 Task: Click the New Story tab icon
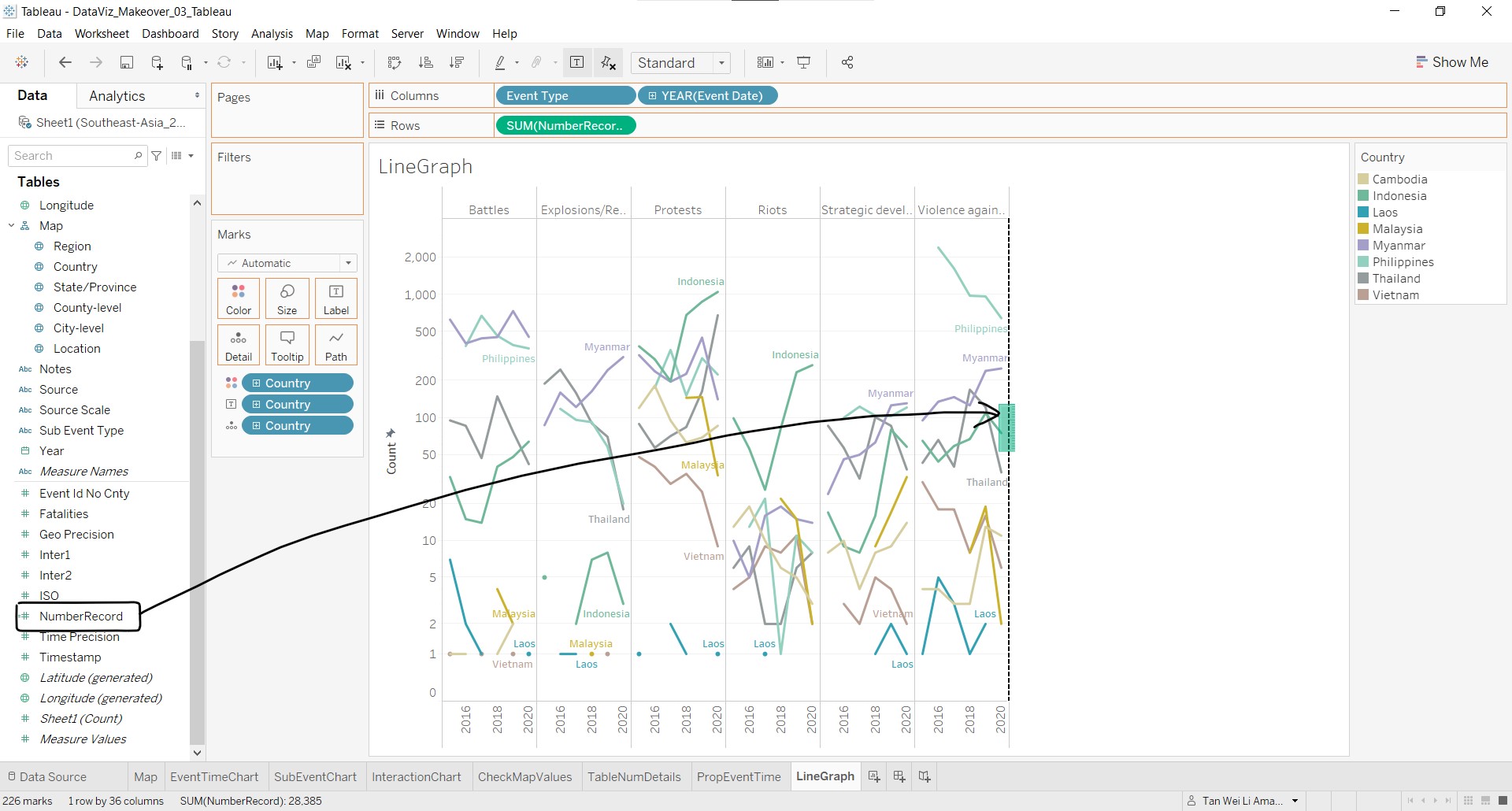pos(925,777)
